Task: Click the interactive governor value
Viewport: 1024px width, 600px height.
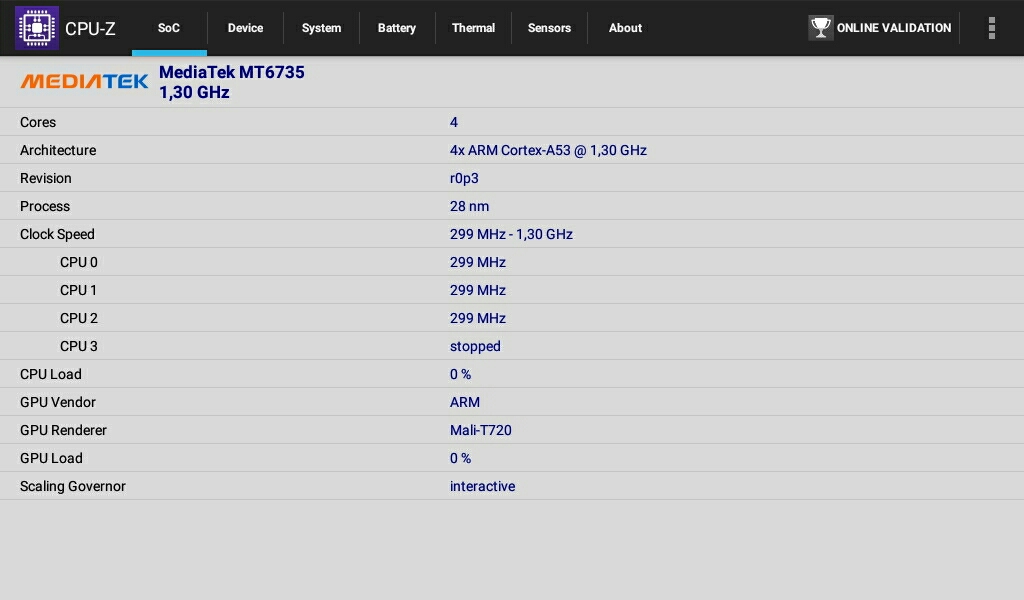Action: point(482,486)
